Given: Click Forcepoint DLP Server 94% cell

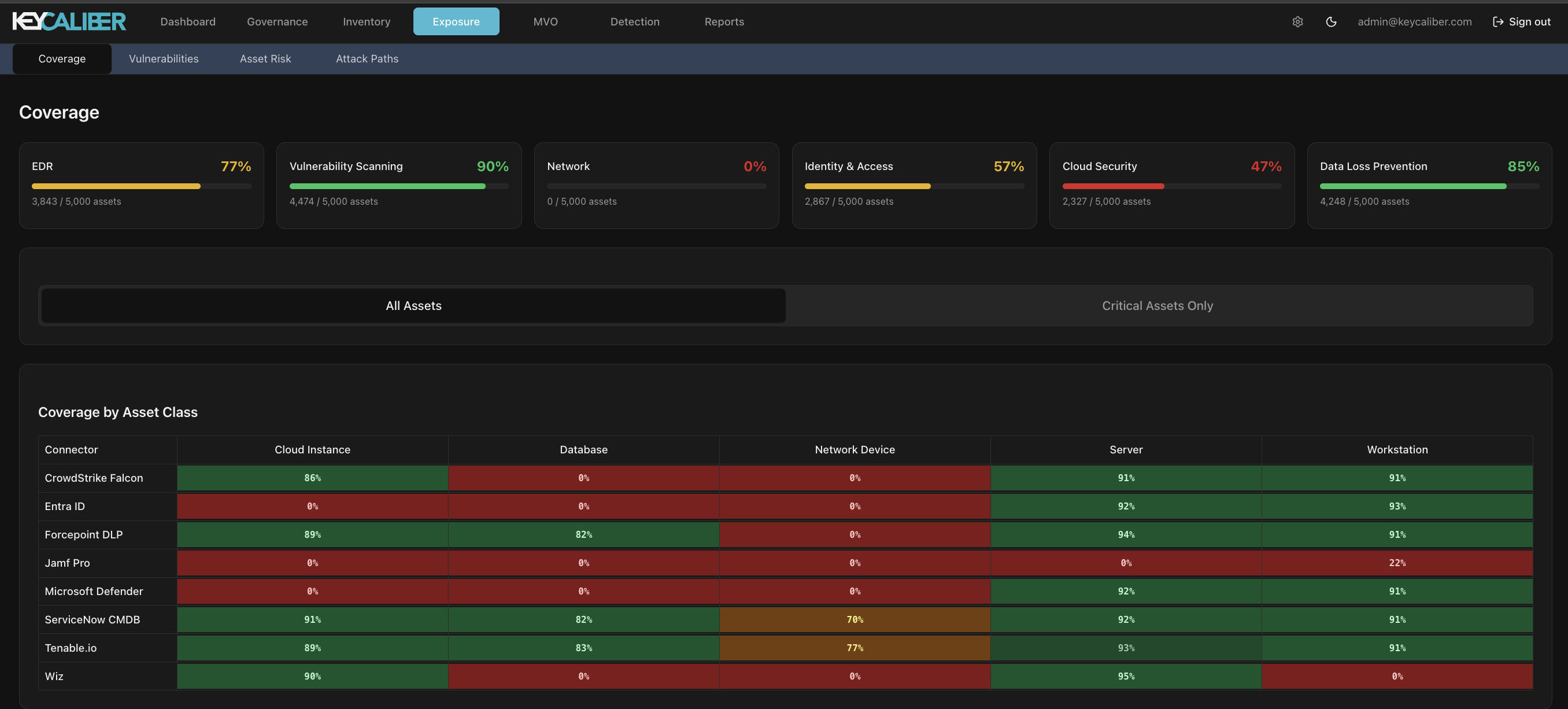Looking at the screenshot, I should [1126, 535].
